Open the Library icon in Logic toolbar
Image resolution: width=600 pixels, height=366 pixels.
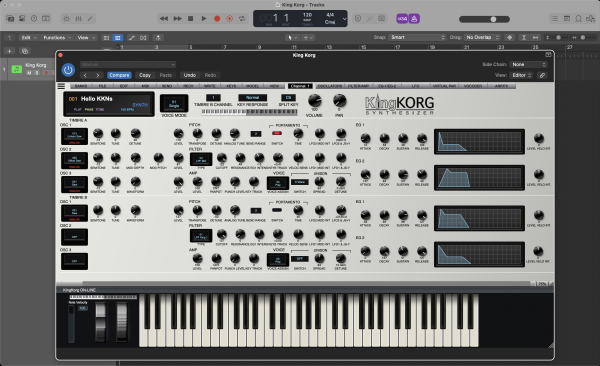click(10, 18)
